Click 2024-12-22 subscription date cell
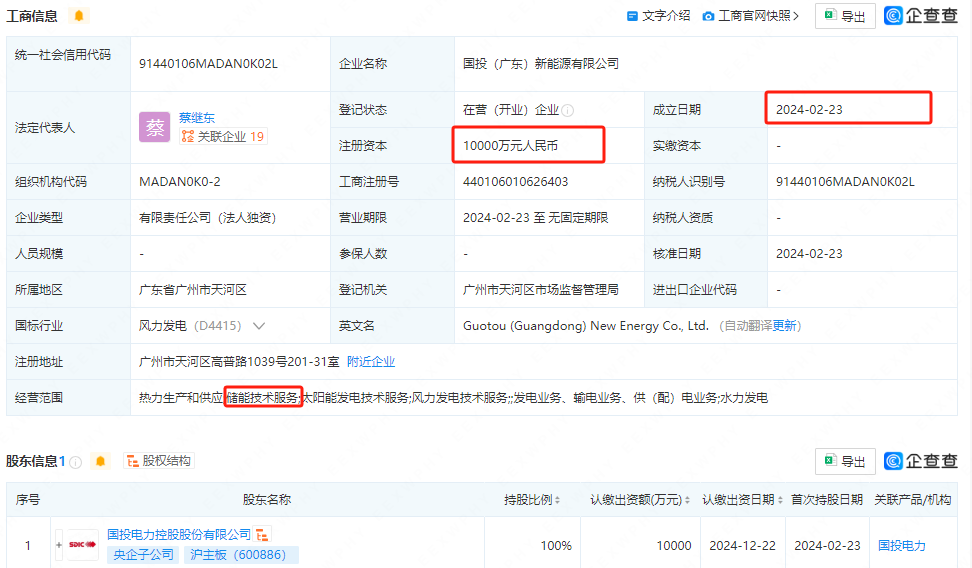 coord(742,546)
